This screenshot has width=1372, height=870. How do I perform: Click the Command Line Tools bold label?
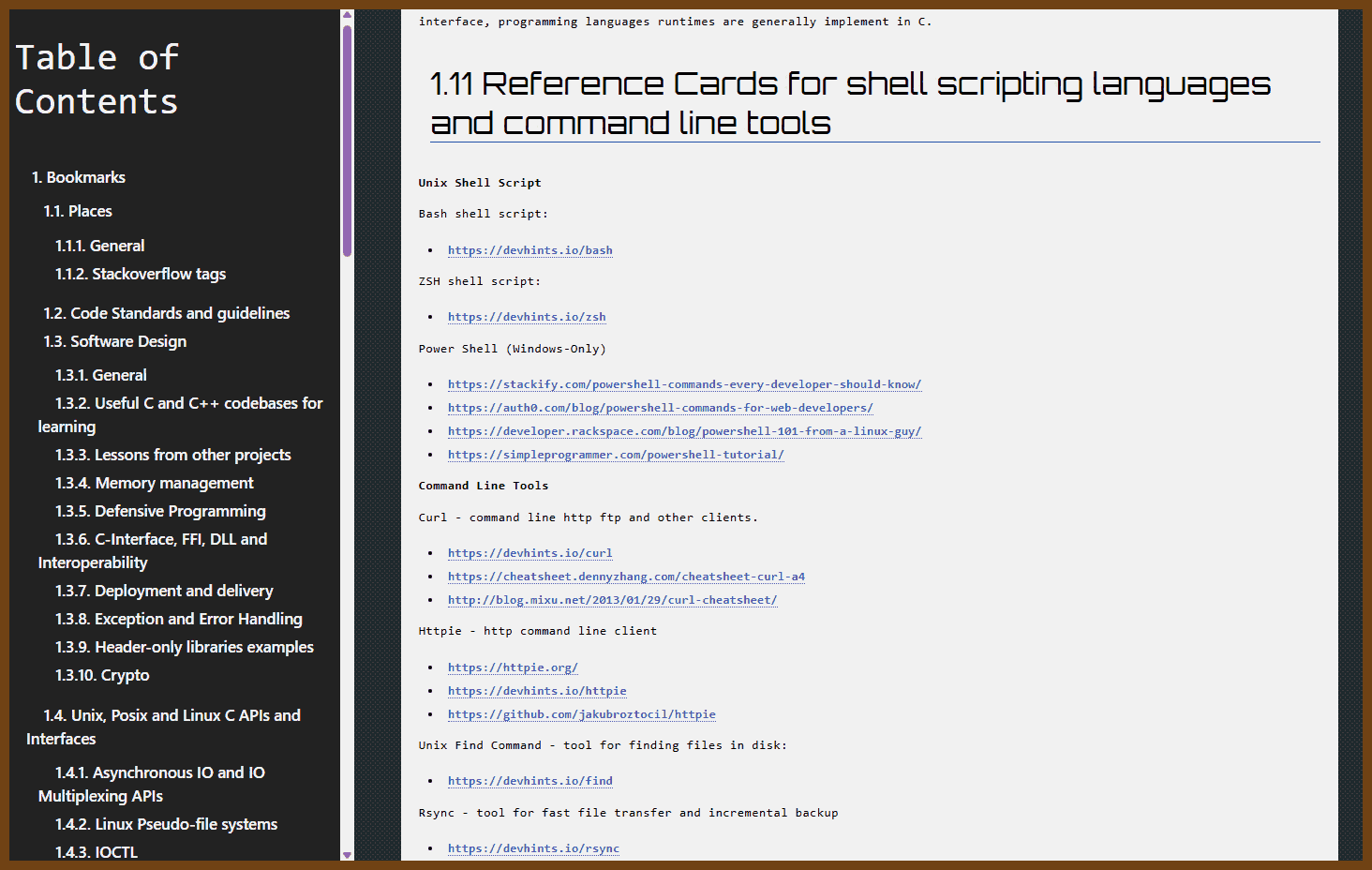click(x=484, y=486)
